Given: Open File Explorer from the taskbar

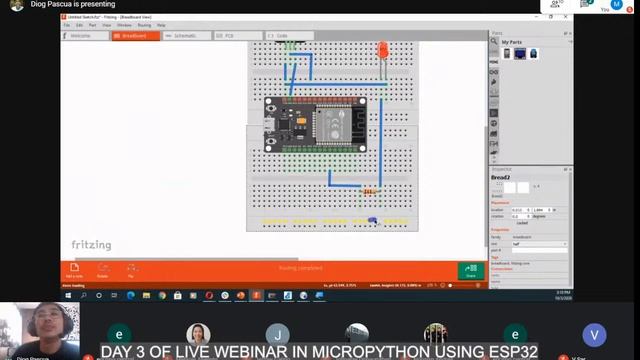Looking at the screenshot, I should click(146, 295).
